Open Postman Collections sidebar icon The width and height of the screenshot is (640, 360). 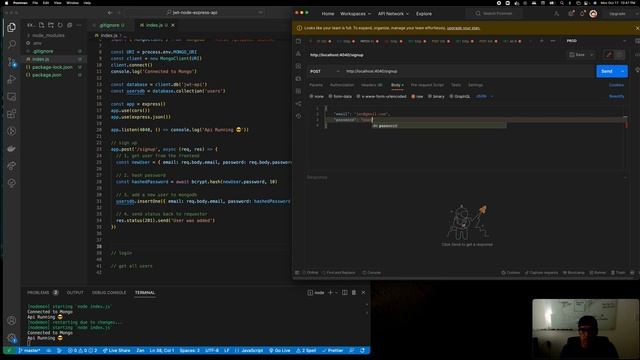click(x=298, y=41)
